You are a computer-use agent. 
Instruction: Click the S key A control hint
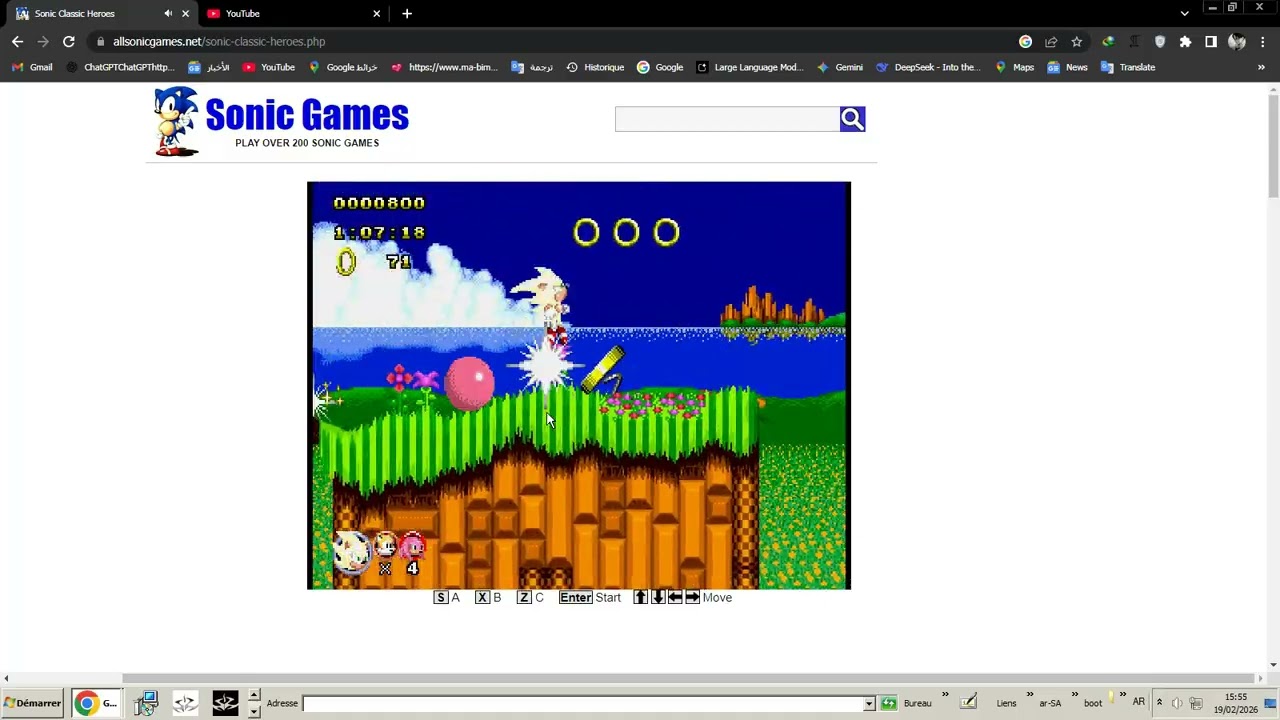tap(446, 597)
